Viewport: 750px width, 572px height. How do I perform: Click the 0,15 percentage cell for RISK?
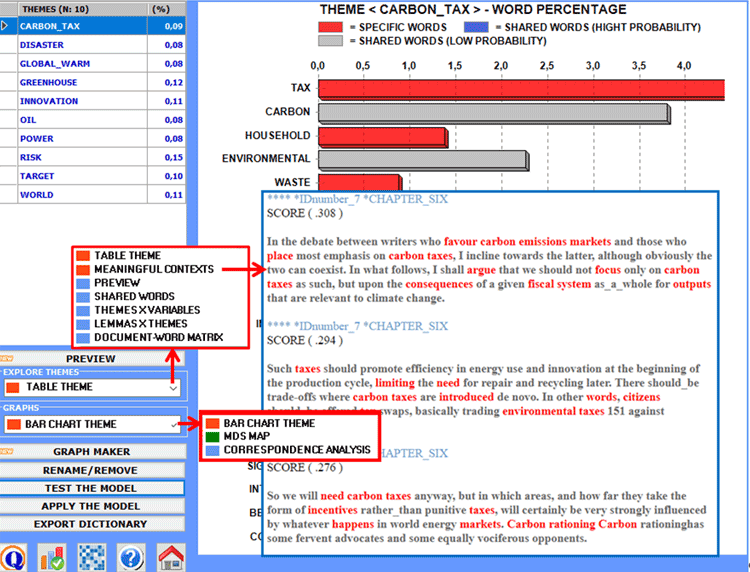[x=166, y=157]
